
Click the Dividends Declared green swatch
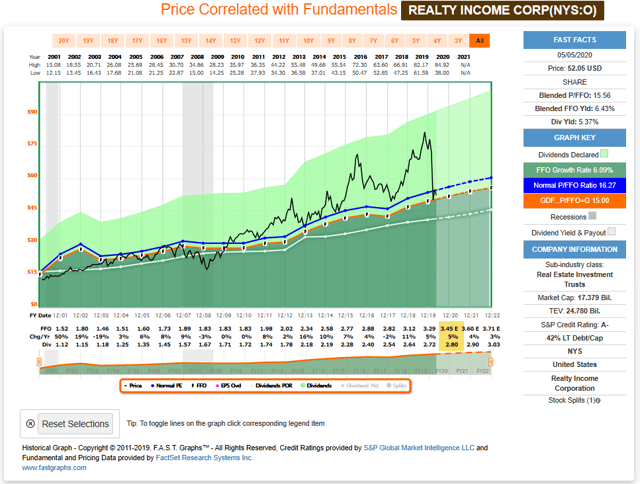(604, 154)
